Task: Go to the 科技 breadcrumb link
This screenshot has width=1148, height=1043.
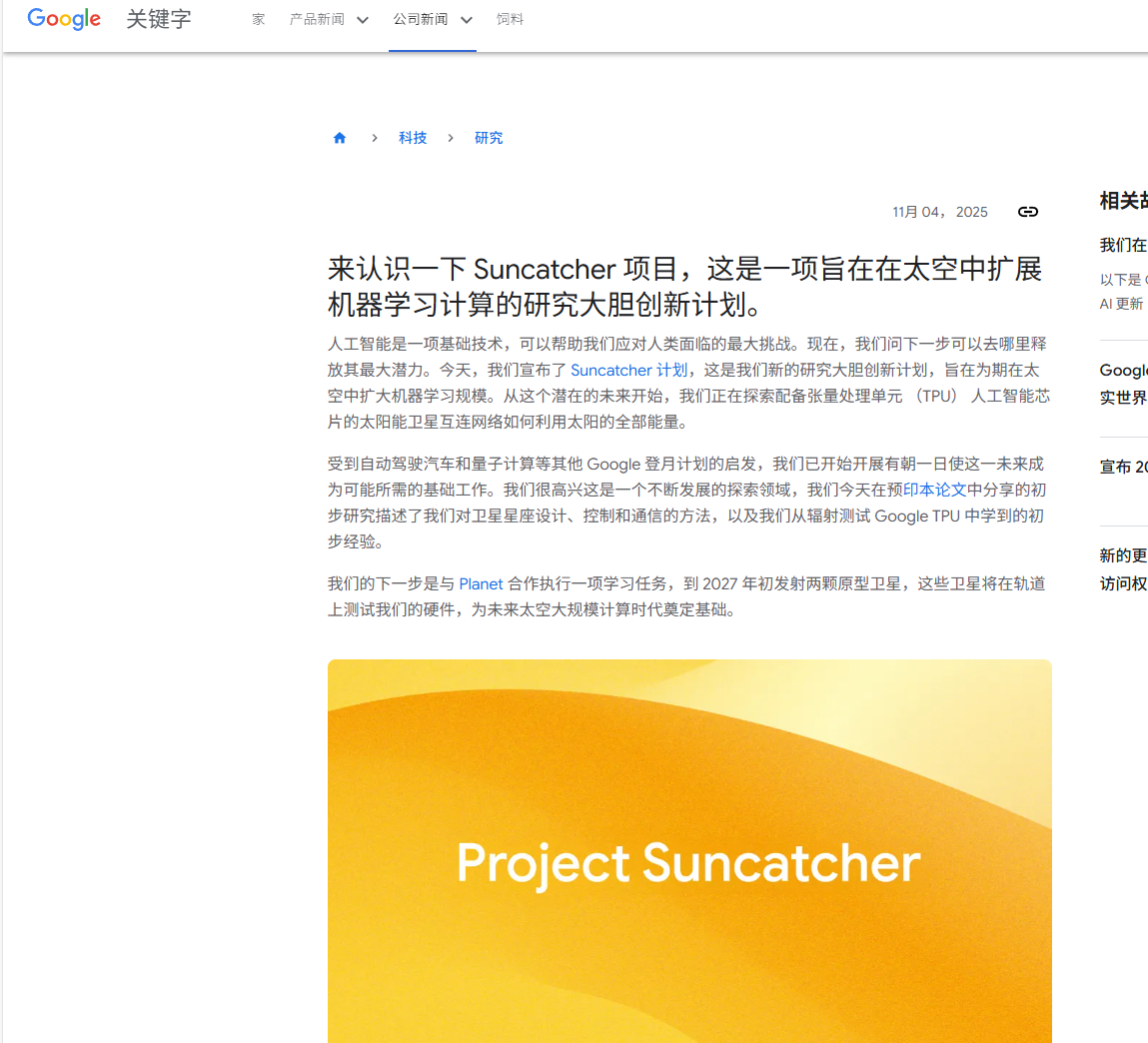Action: (413, 138)
